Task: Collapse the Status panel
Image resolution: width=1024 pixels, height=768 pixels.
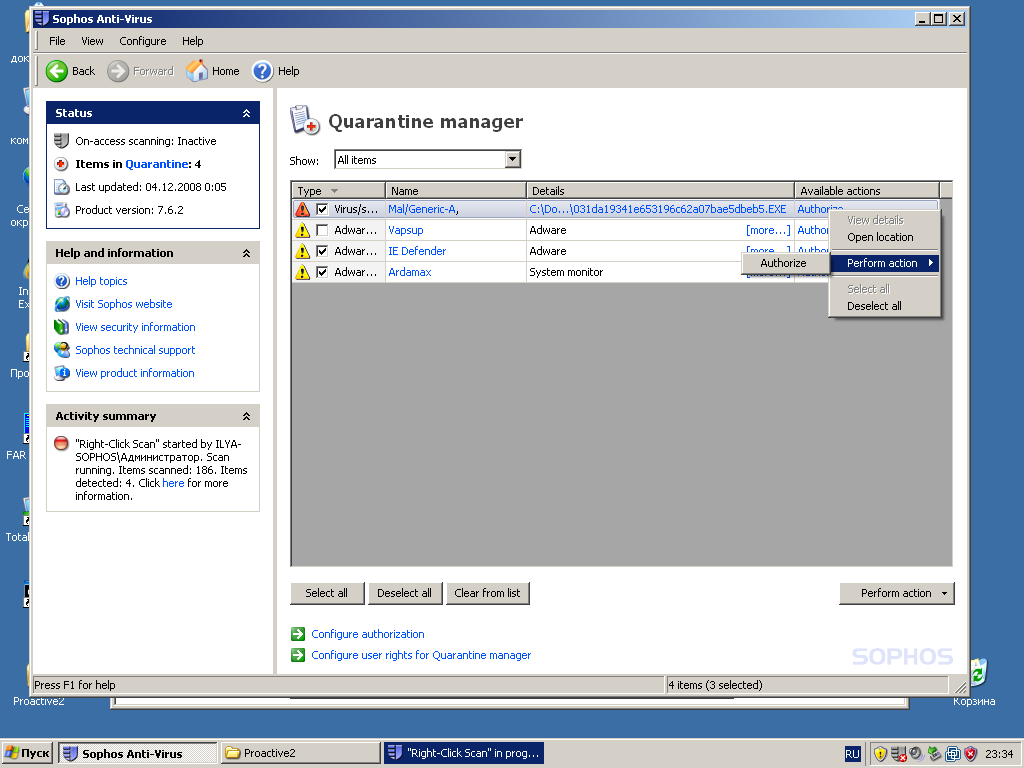Action: 246,113
